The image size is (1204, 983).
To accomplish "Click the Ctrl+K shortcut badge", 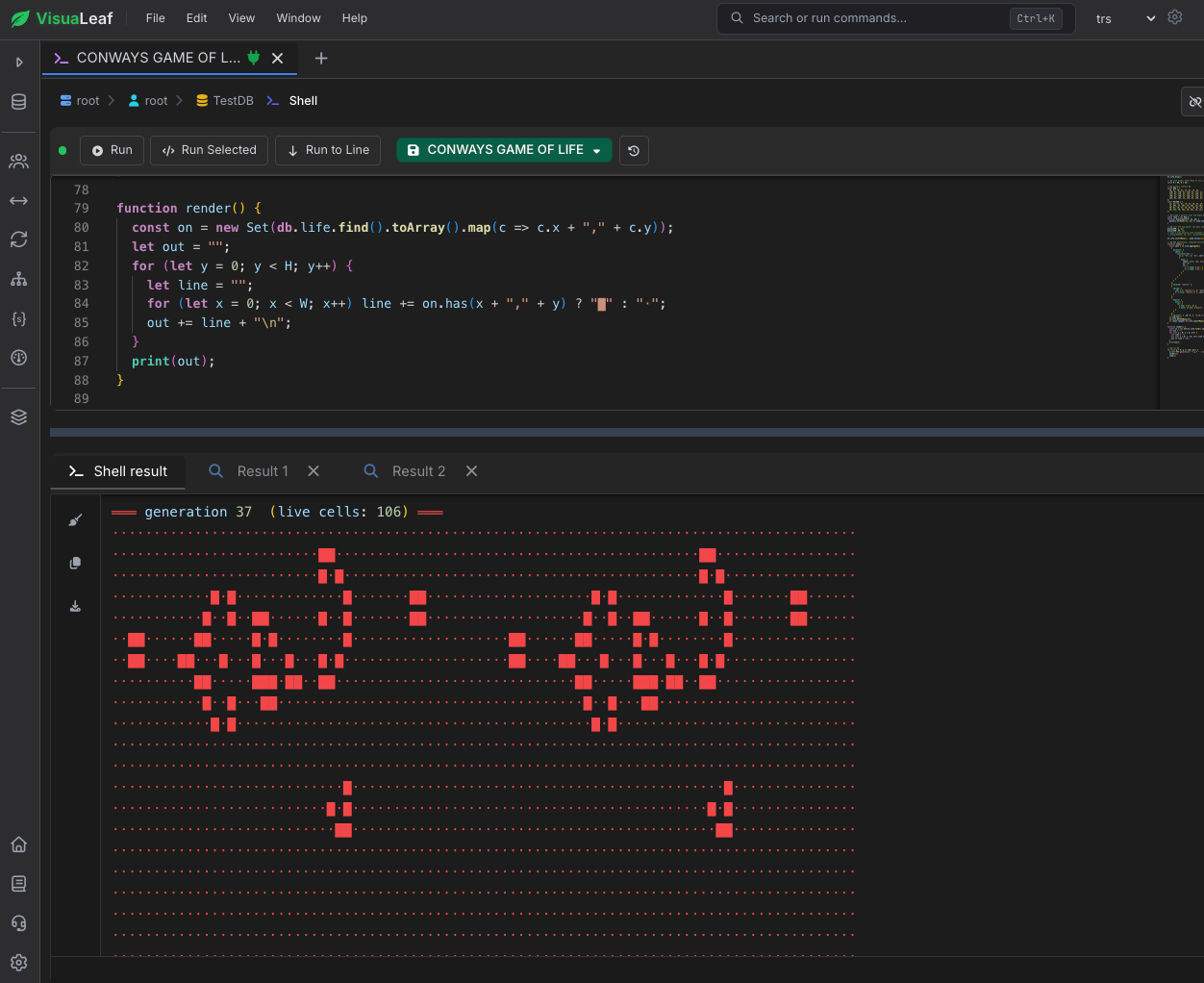I will pos(1036,18).
